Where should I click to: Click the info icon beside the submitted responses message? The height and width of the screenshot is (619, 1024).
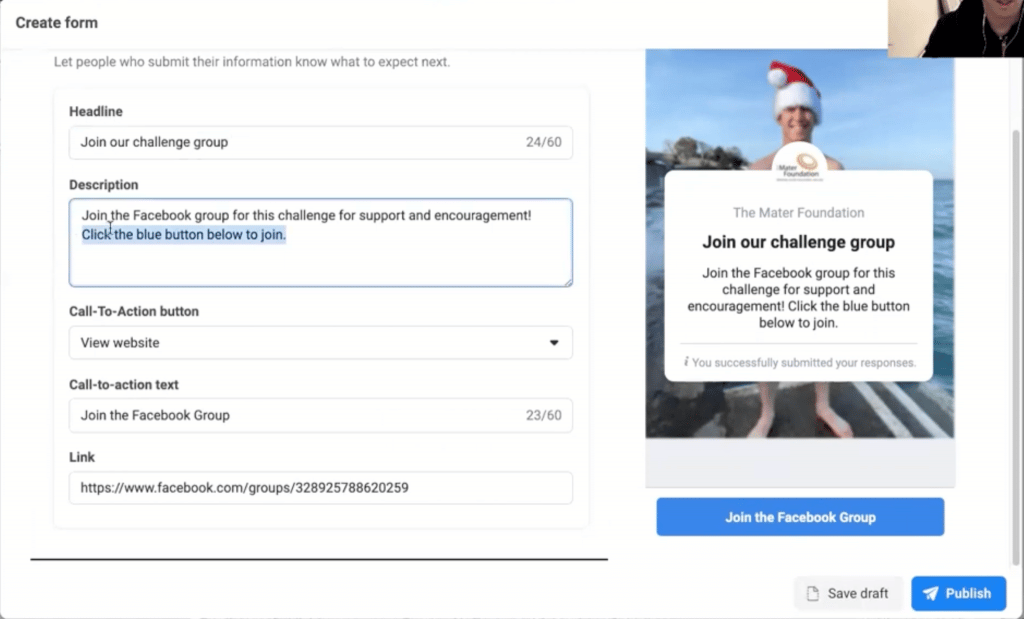coord(687,363)
